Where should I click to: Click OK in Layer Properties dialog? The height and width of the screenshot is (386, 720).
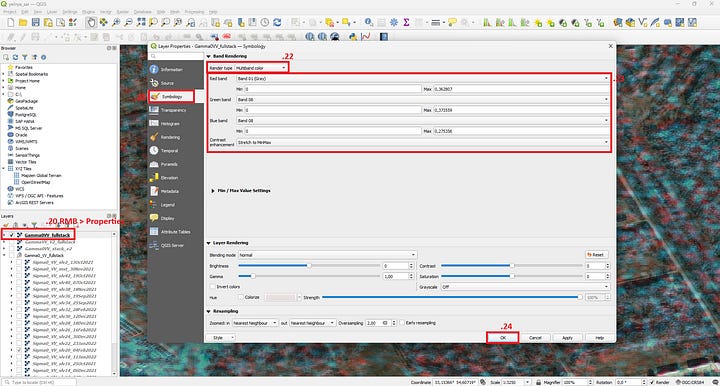(x=503, y=338)
